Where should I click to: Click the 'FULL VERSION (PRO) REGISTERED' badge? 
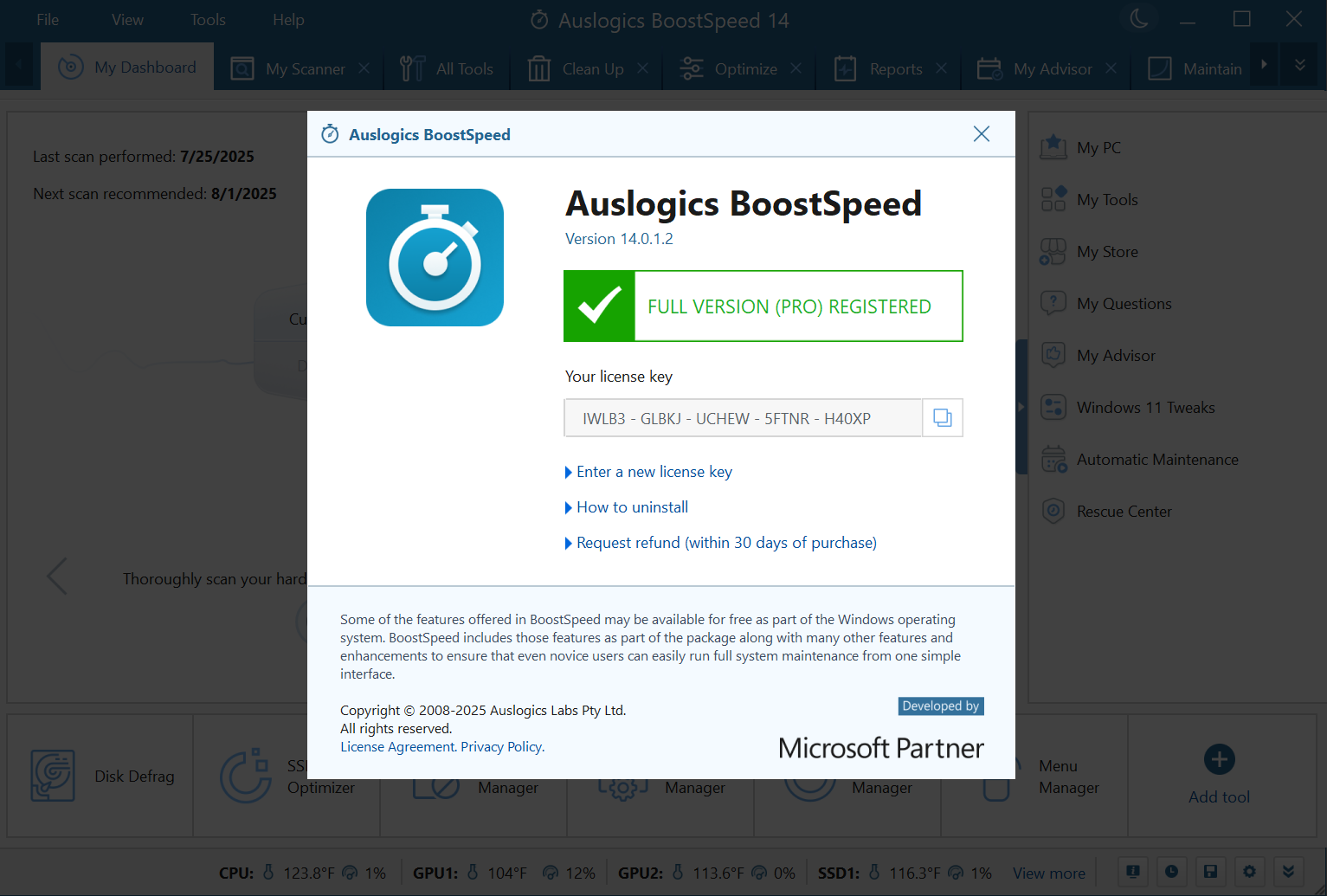click(x=763, y=306)
